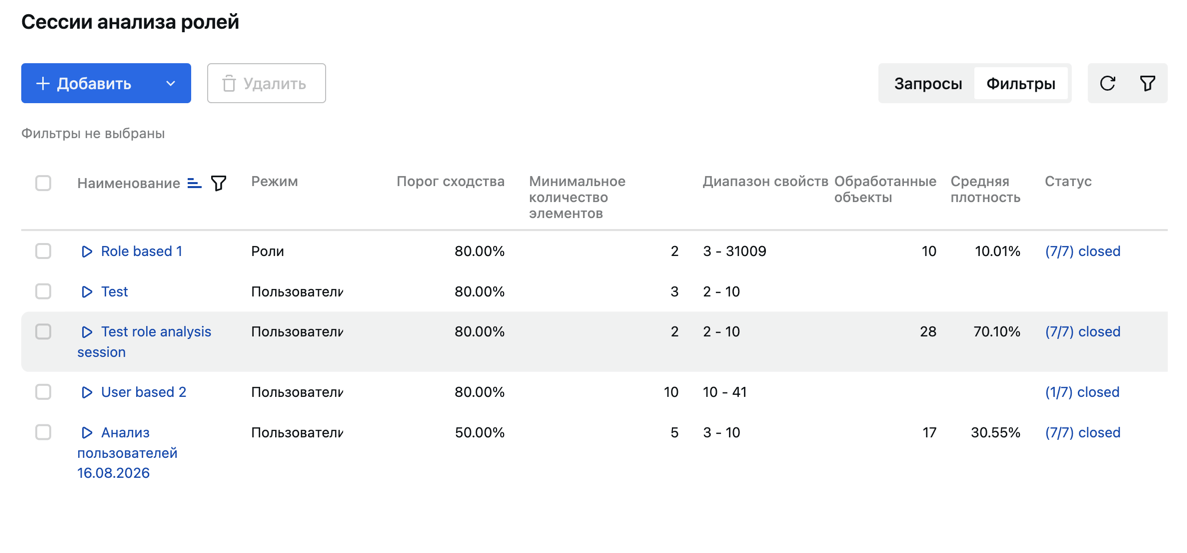This screenshot has width=1187, height=553.
Task: Open the Role based 1 session link
Action: [x=142, y=251]
